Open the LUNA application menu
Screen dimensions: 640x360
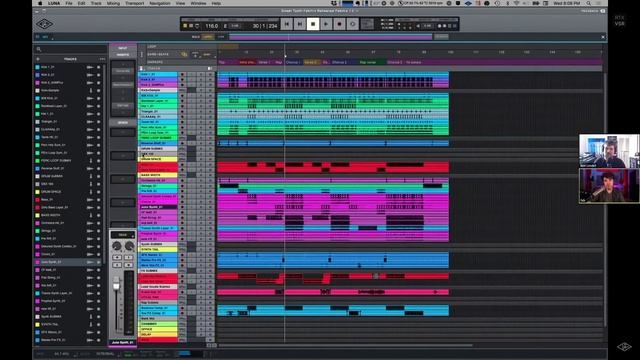[x=54, y=3]
